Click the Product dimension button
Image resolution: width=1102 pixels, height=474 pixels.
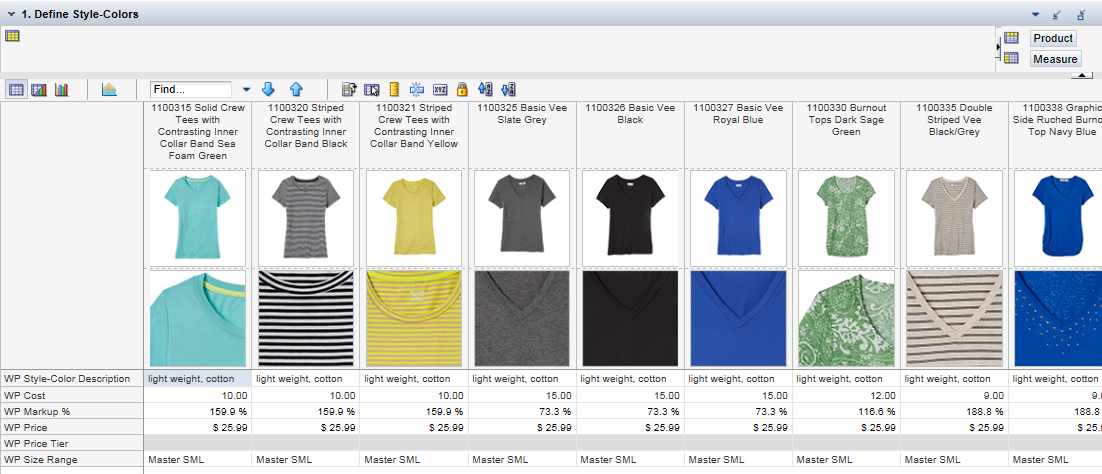1053,38
